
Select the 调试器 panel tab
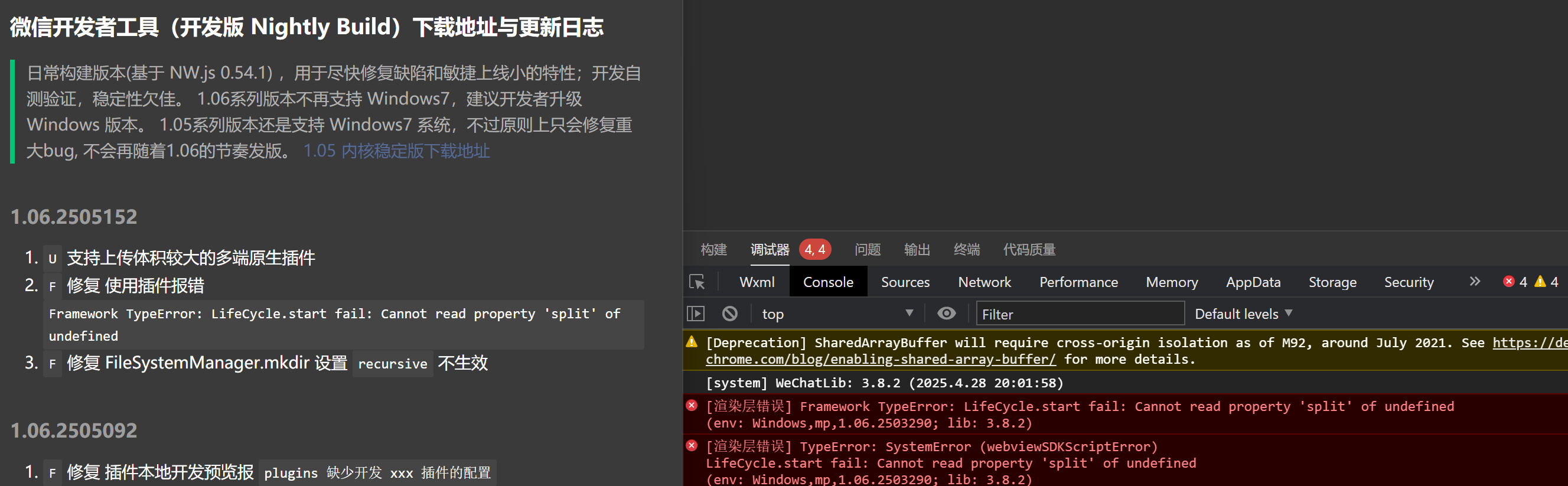[770, 249]
